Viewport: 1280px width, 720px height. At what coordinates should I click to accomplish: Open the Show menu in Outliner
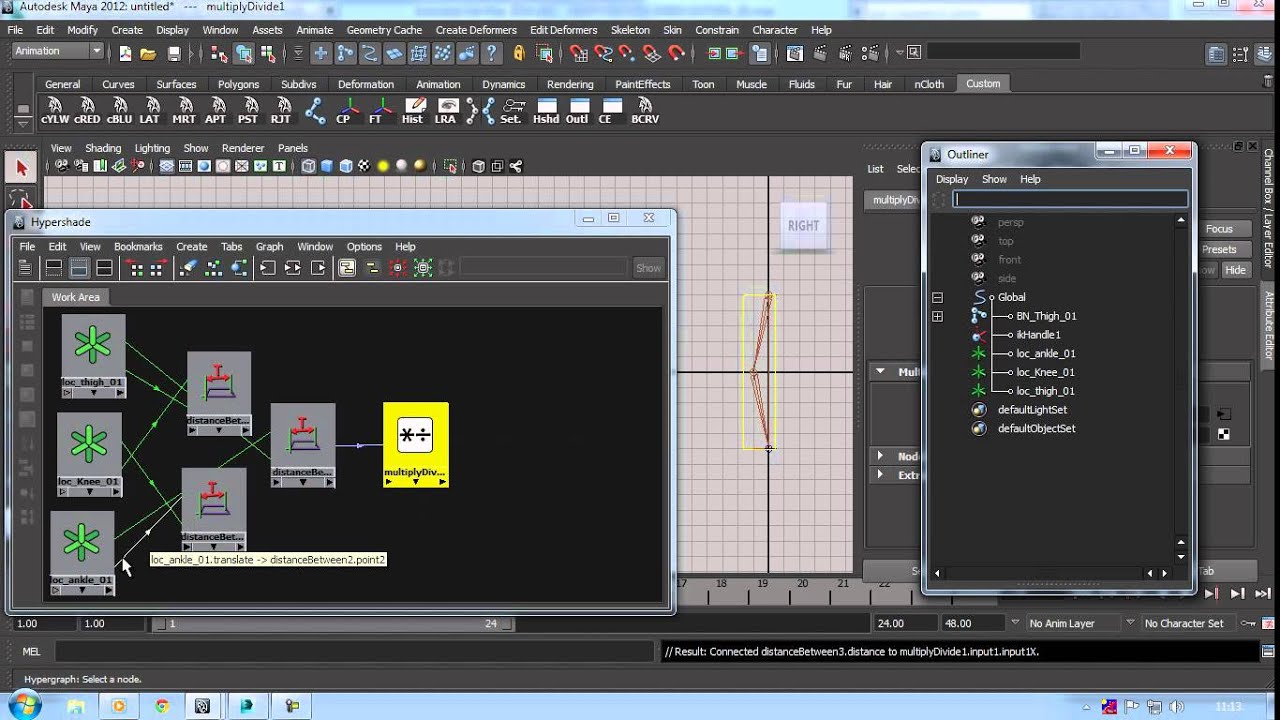994,179
